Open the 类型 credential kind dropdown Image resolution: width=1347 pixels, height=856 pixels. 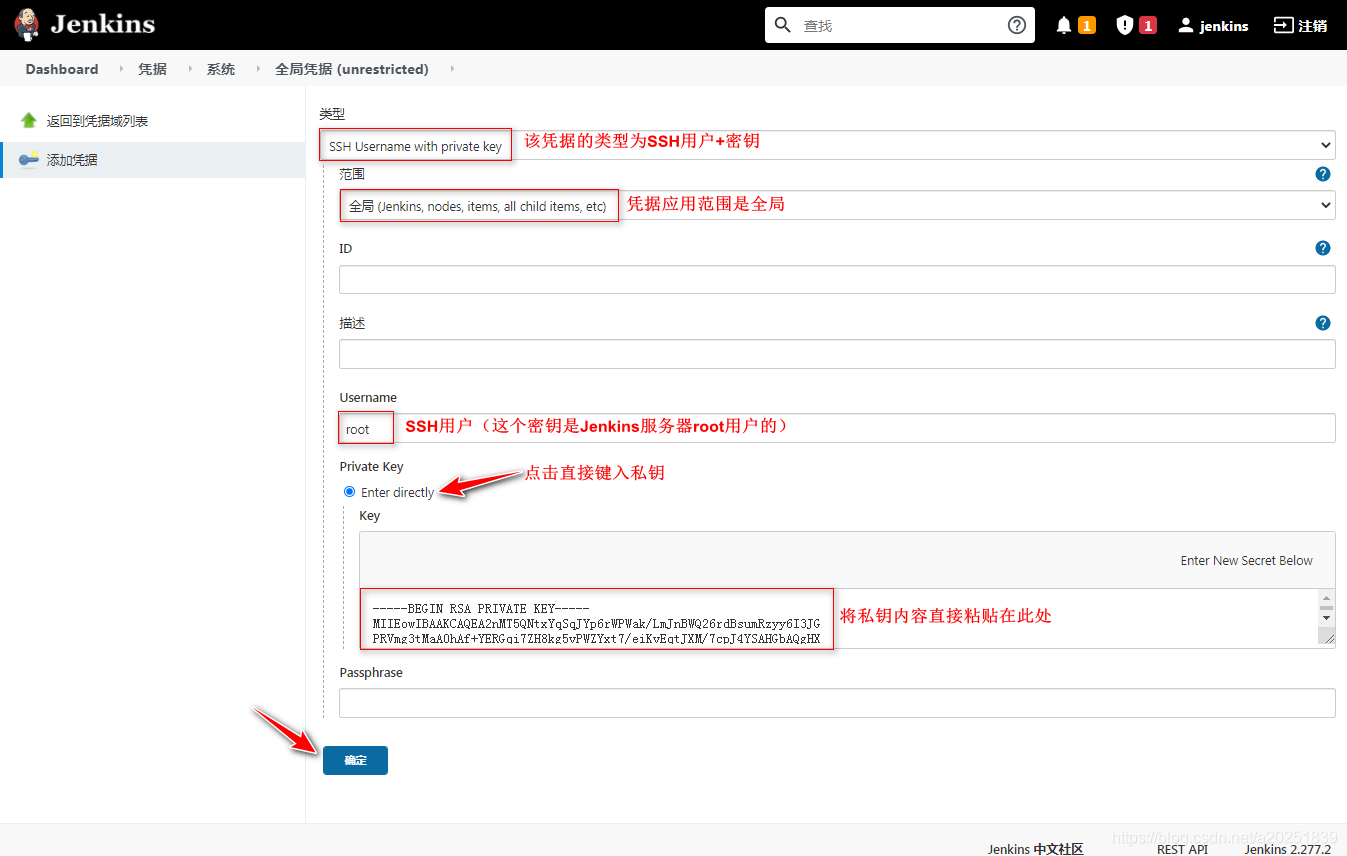tap(827, 145)
